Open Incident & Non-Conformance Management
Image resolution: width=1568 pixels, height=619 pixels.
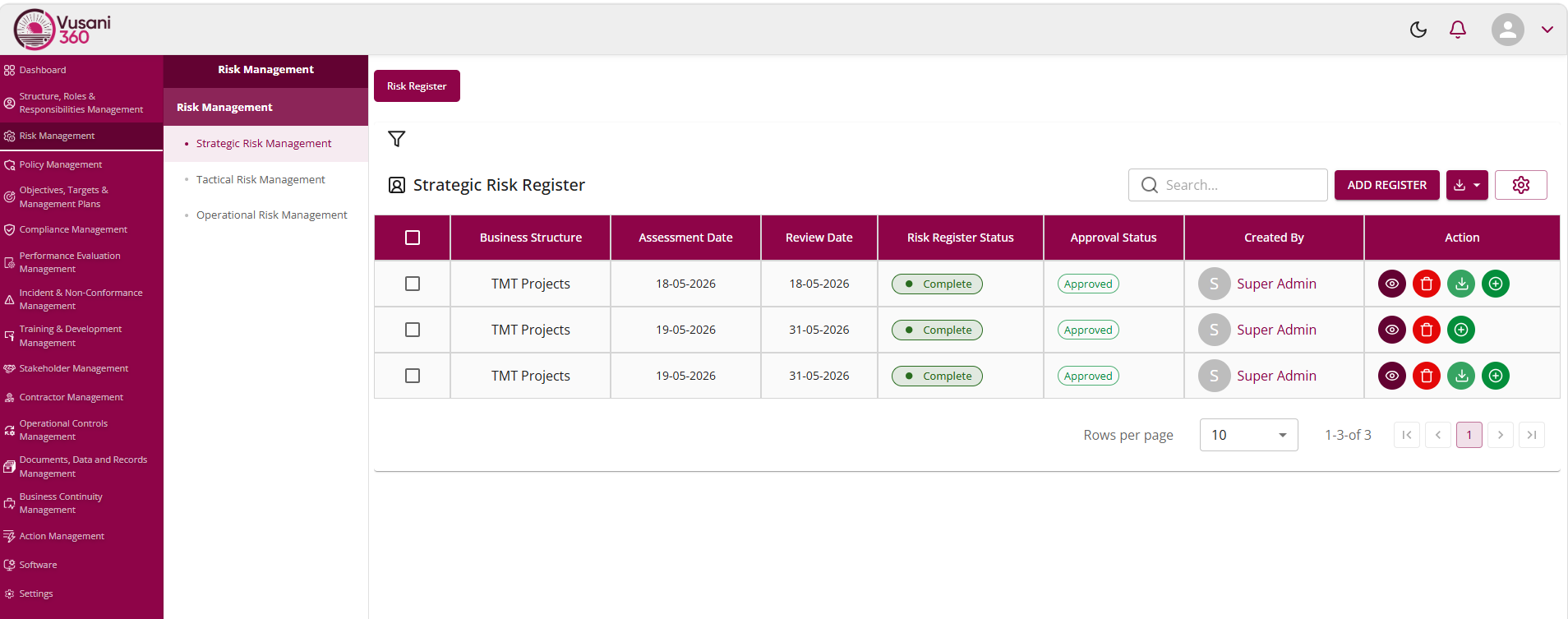point(81,299)
